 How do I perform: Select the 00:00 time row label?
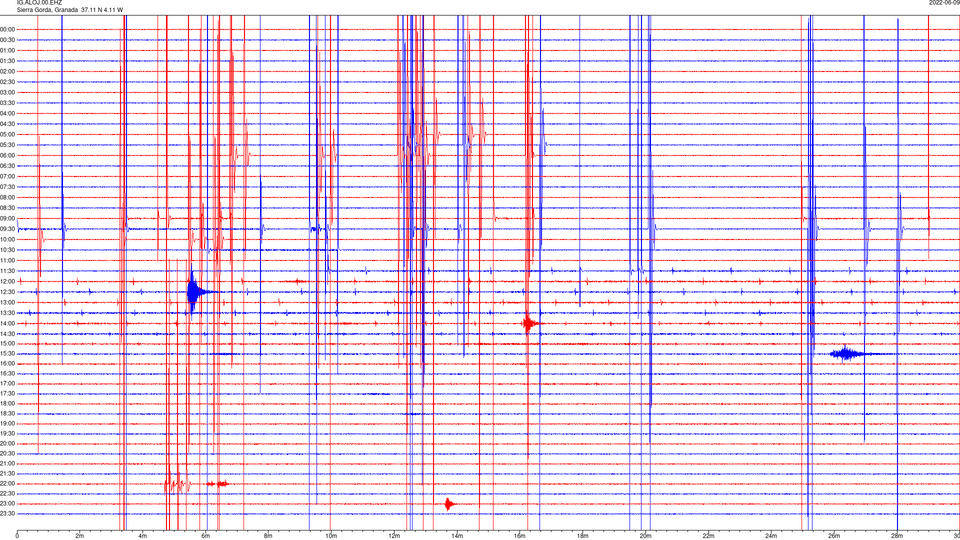click(8, 29)
